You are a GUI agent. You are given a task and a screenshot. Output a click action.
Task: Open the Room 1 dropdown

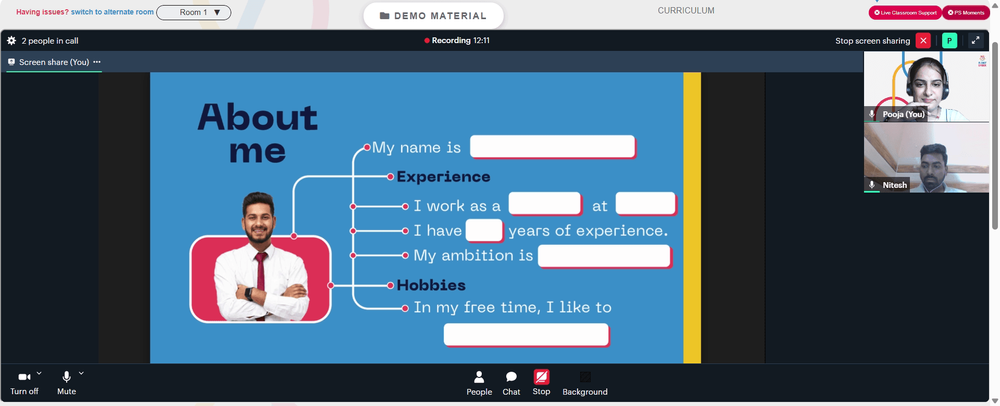(194, 12)
